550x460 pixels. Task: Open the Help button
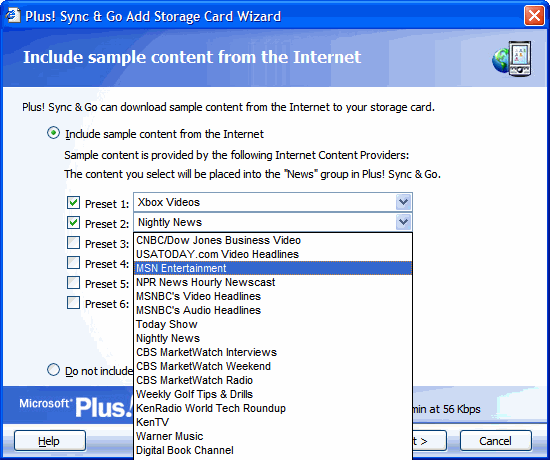tap(50, 441)
